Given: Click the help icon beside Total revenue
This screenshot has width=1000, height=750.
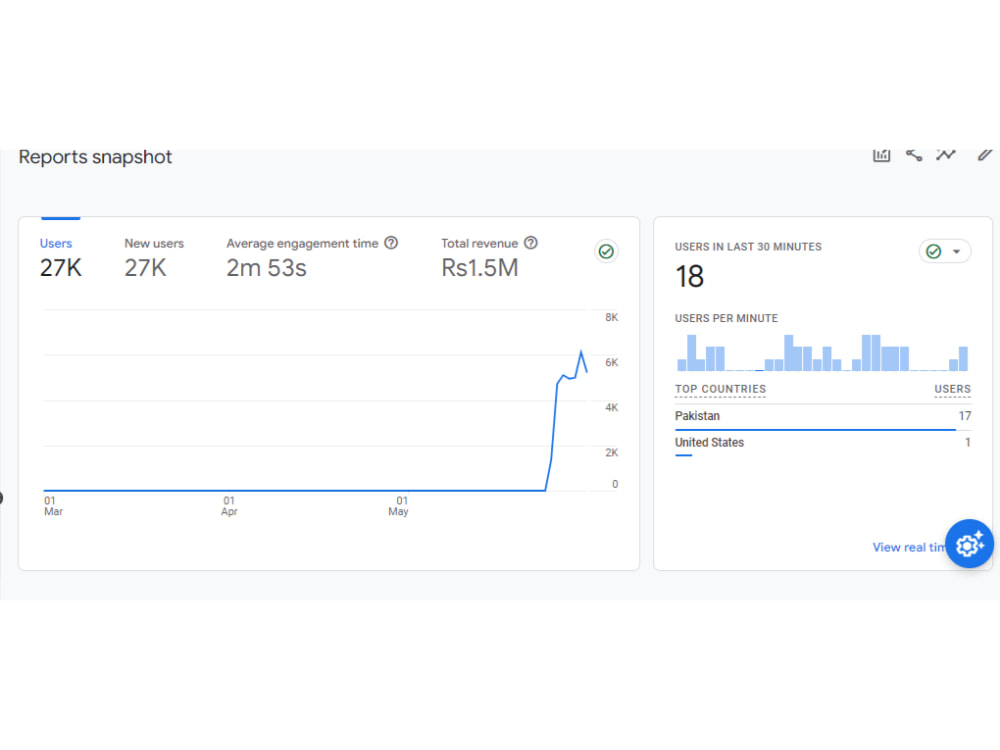Looking at the screenshot, I should (531, 243).
